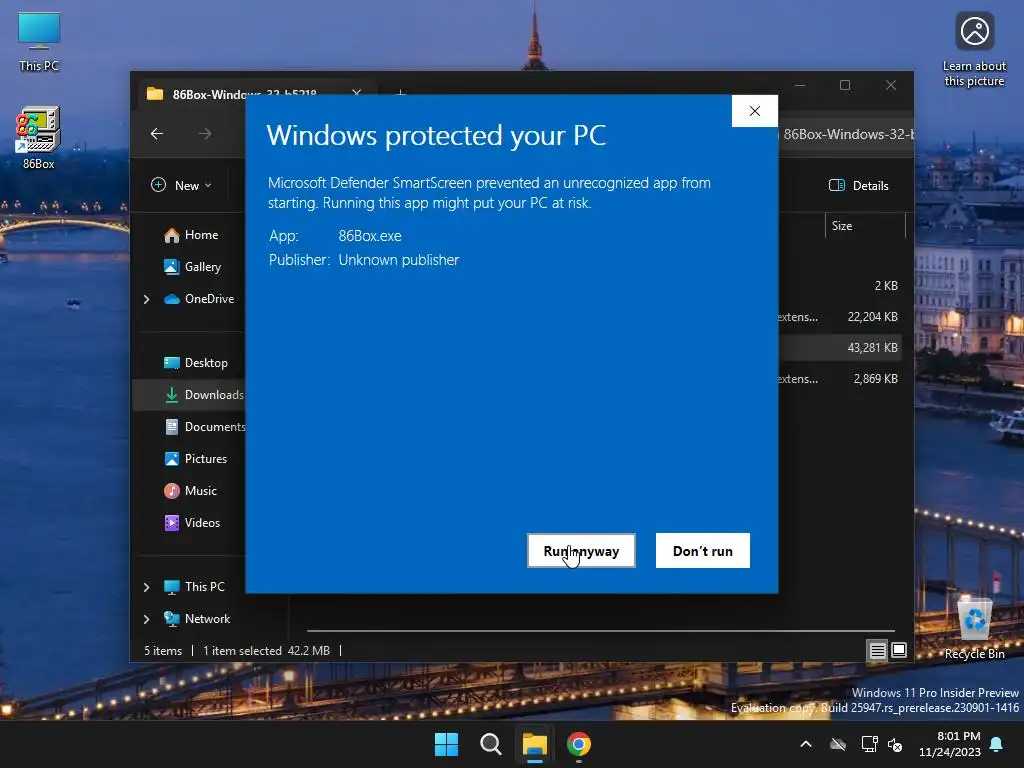Open Recycle Bin on desktop
This screenshot has height=768, width=1024.
click(975, 628)
